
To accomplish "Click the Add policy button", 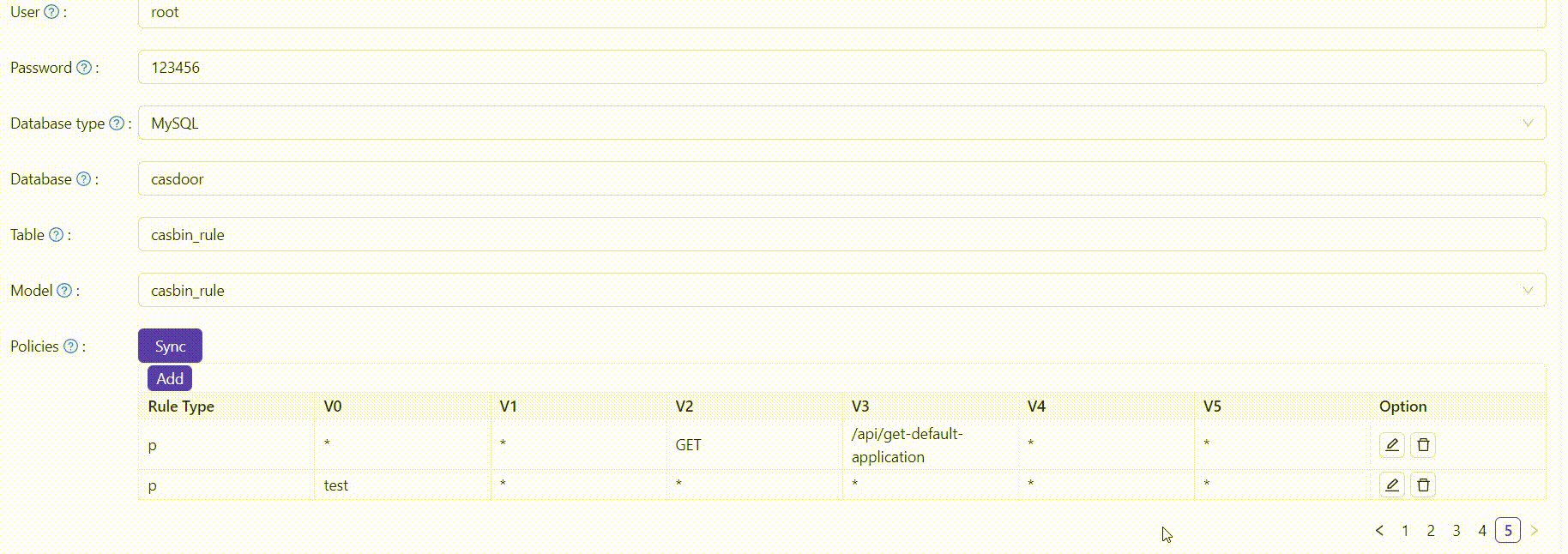I will pos(170,378).
